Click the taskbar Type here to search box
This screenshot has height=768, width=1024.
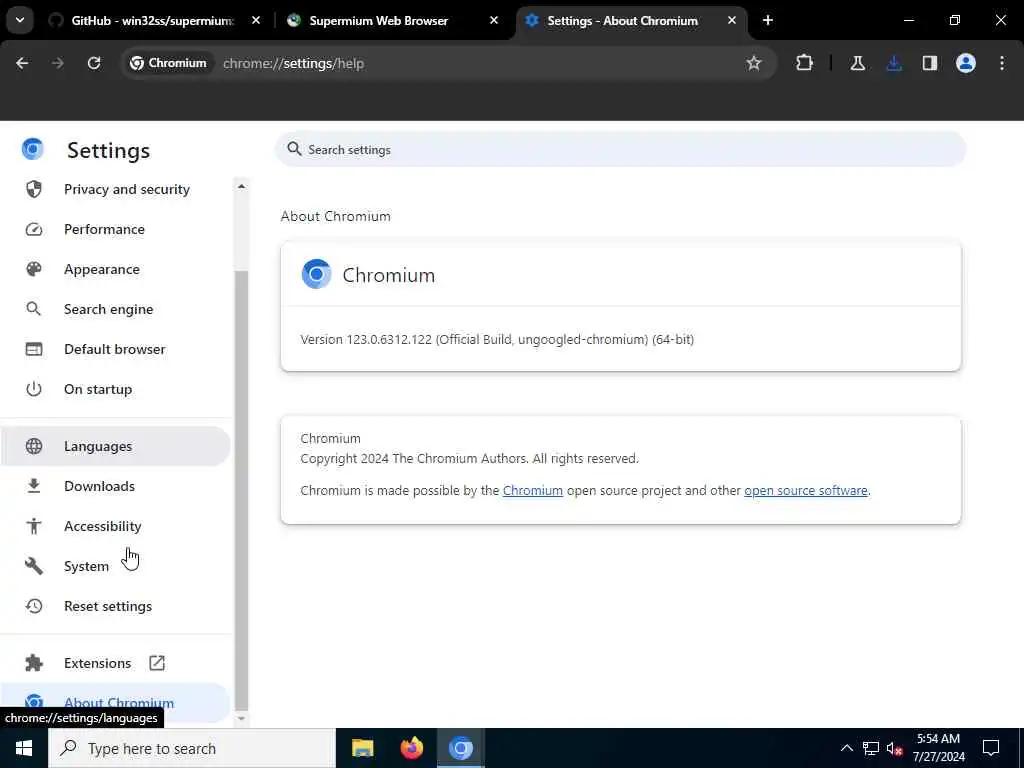[192, 748]
